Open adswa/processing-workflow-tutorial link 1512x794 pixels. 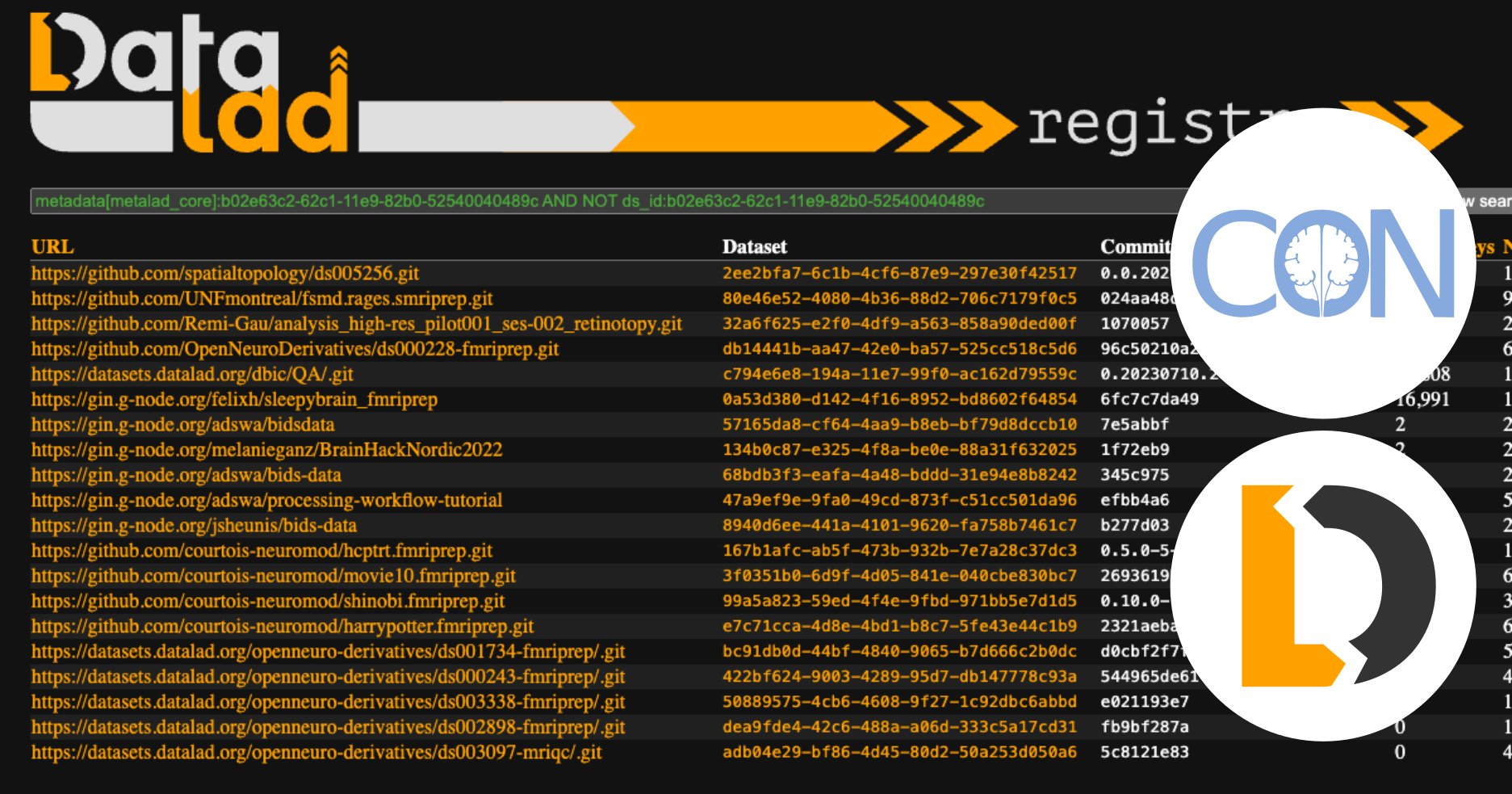[267, 500]
